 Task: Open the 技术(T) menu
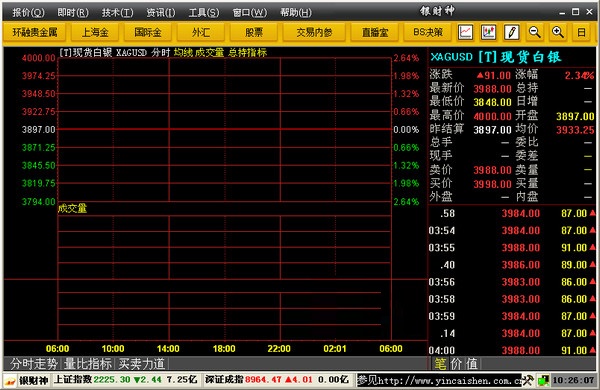[x=117, y=13]
